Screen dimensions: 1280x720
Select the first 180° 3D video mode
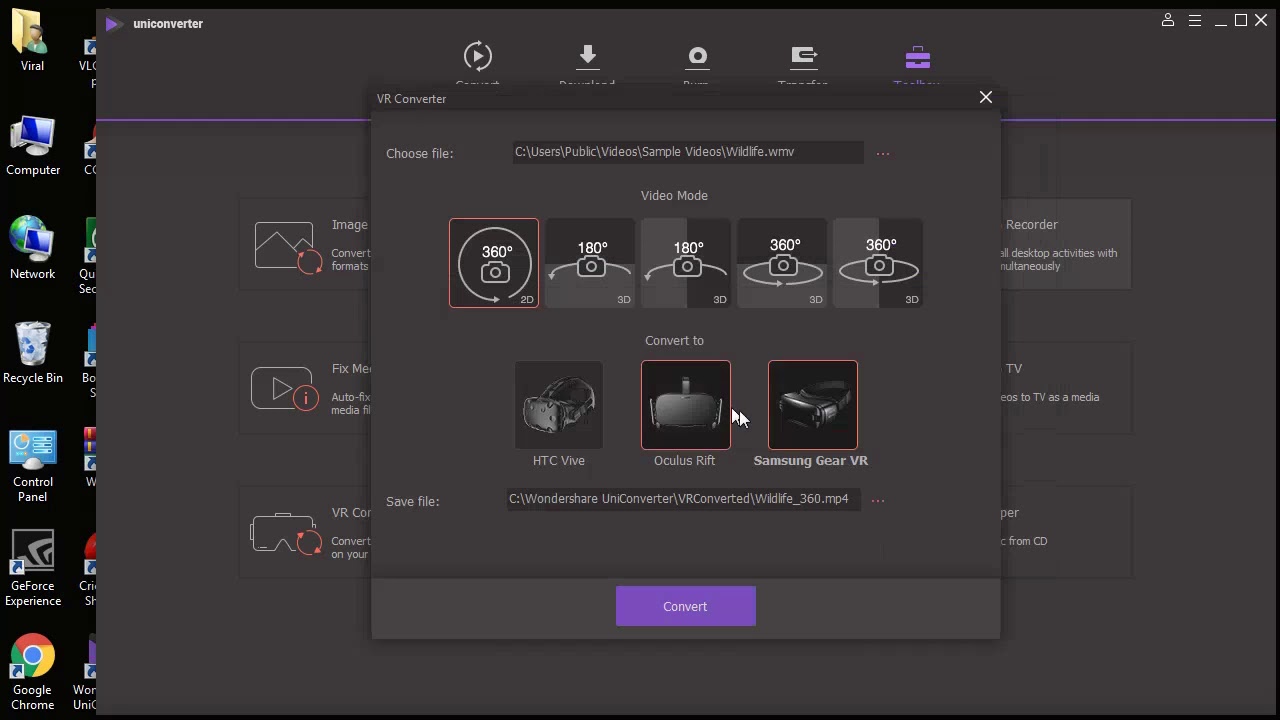coord(590,263)
